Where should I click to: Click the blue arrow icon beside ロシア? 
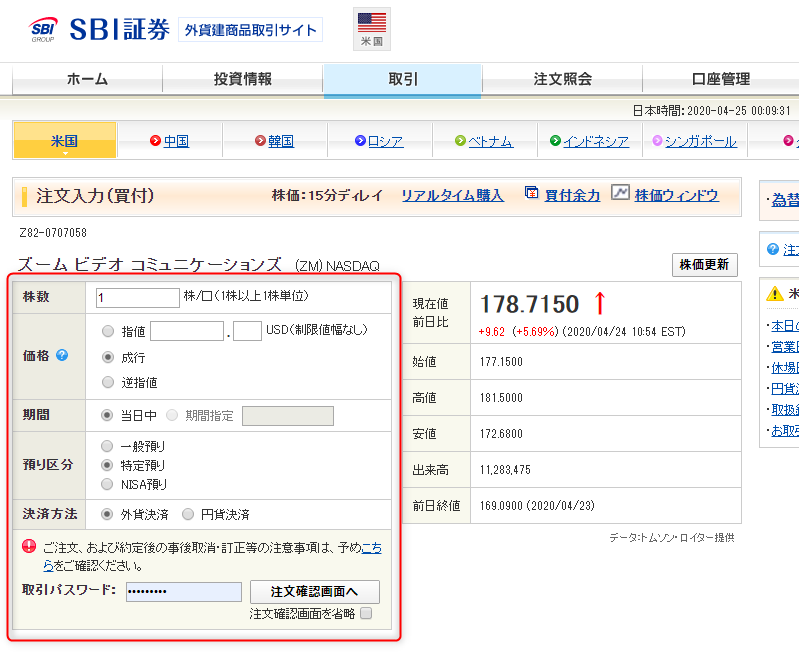coord(360,140)
